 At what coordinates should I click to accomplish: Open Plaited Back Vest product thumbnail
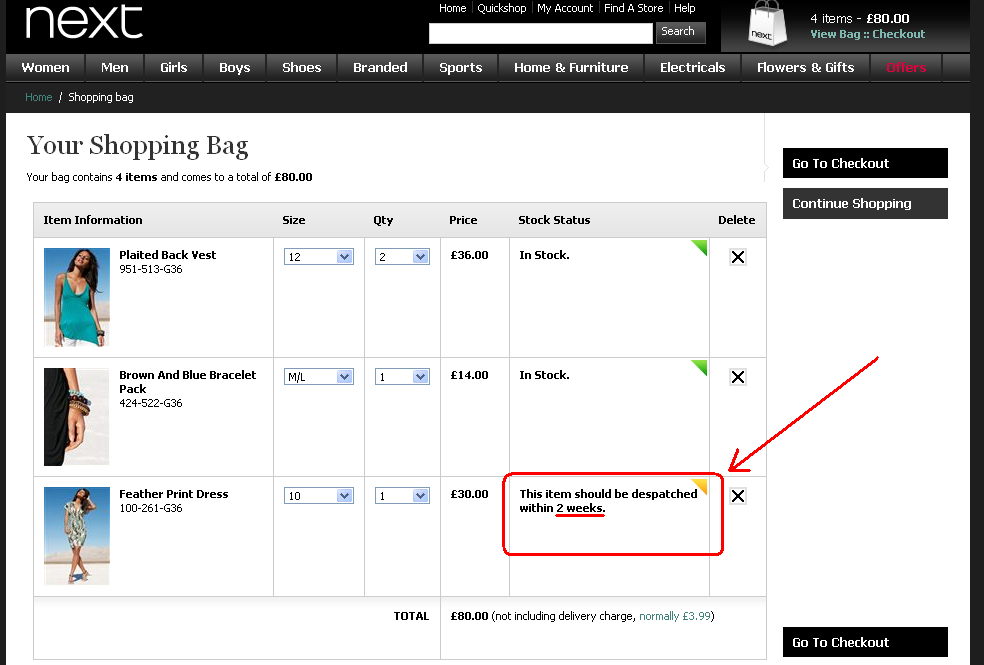(x=77, y=297)
